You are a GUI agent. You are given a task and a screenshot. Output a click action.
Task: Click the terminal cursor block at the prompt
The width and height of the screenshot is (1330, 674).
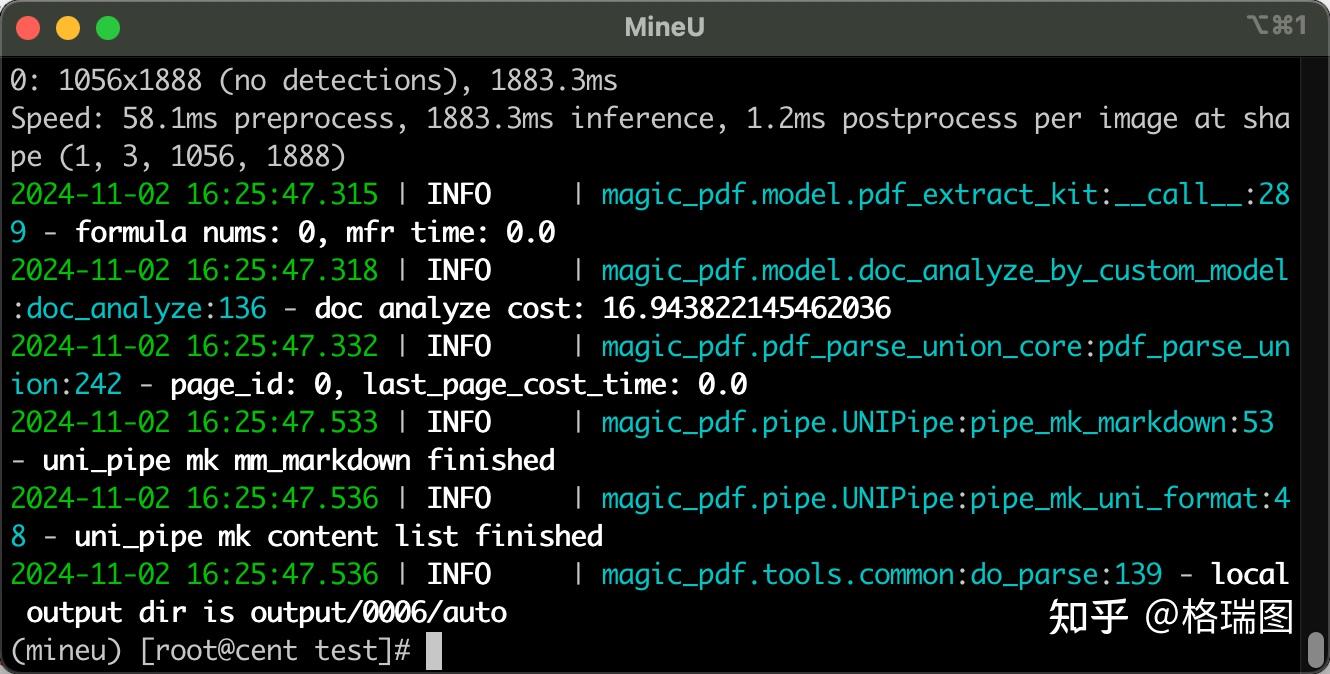(433, 651)
